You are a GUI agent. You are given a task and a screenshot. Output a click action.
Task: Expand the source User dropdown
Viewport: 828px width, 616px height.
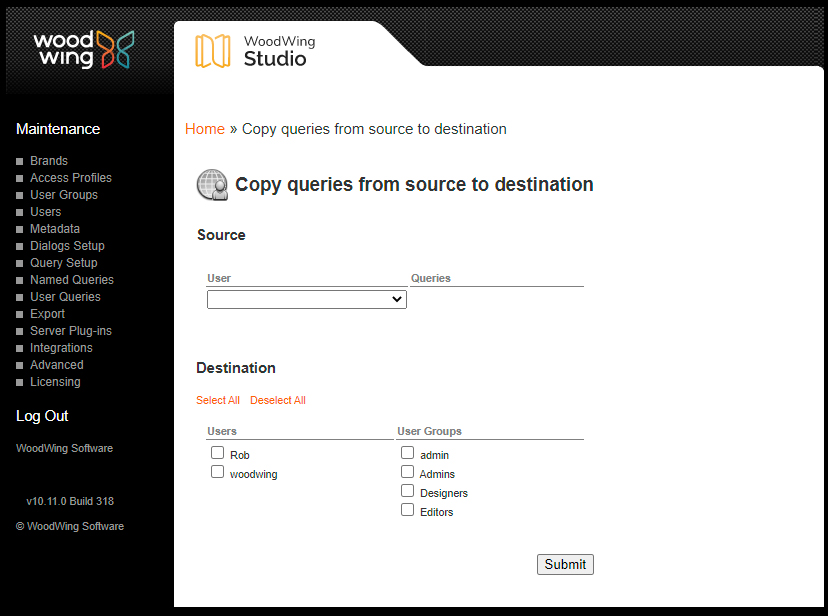point(307,299)
